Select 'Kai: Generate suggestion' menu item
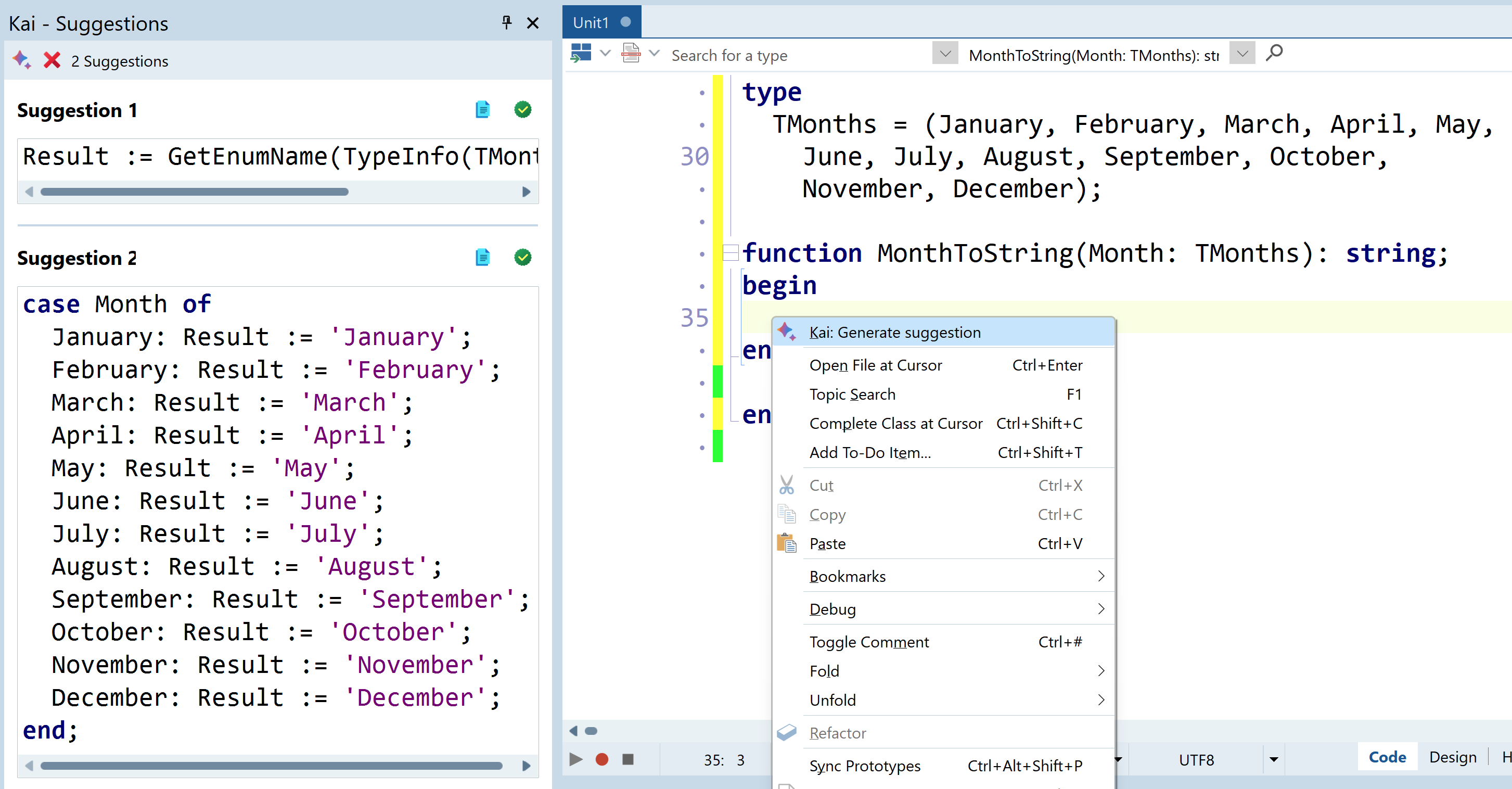Viewport: 1512px width, 789px height. [944, 332]
